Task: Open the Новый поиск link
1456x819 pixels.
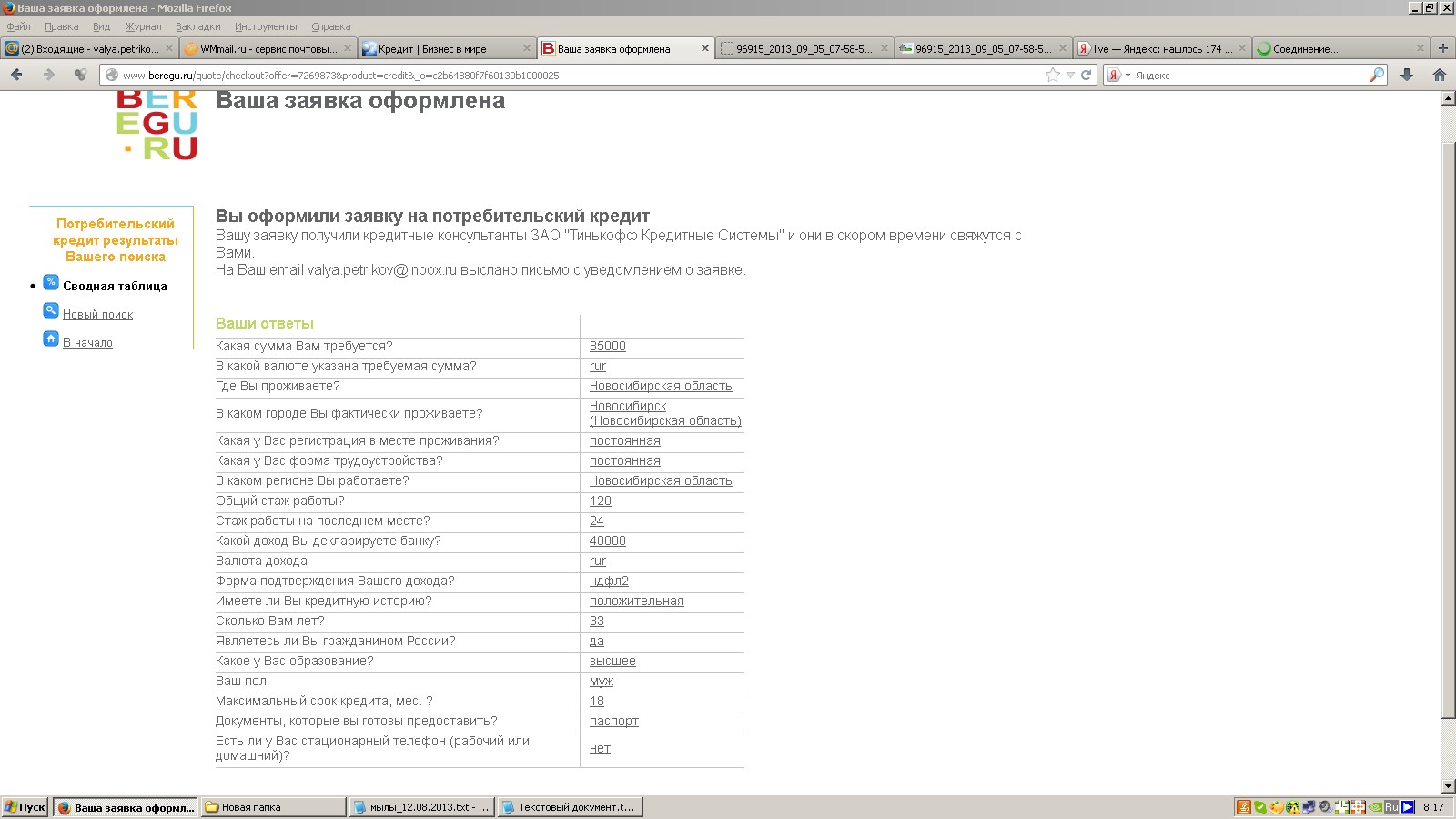Action: [x=97, y=314]
